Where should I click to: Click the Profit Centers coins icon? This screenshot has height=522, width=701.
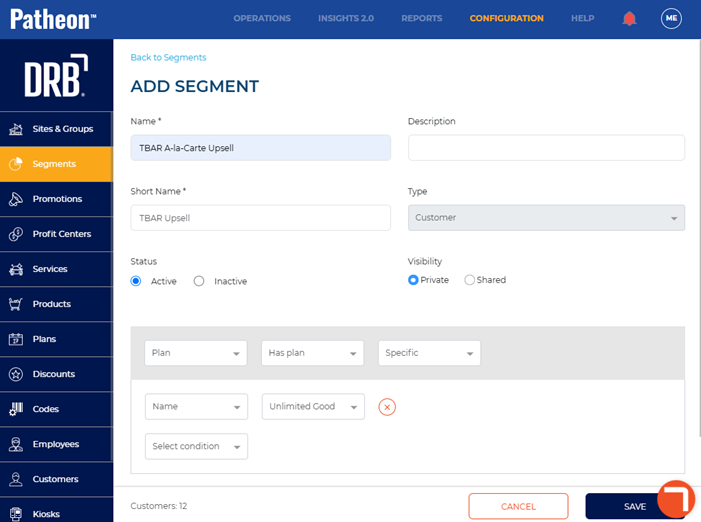click(16, 234)
